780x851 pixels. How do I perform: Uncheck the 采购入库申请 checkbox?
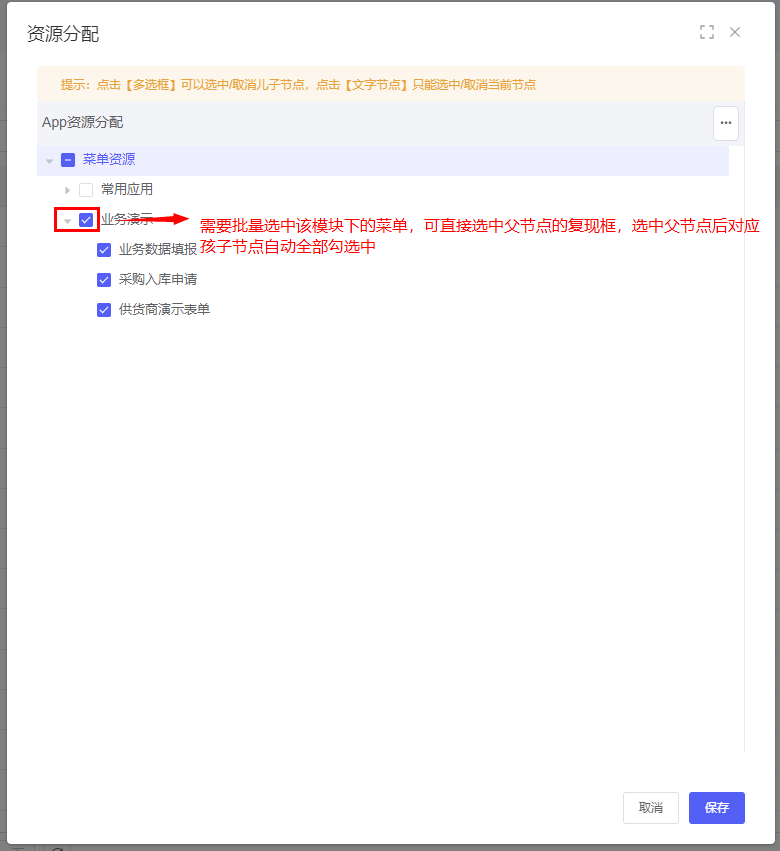point(104,280)
